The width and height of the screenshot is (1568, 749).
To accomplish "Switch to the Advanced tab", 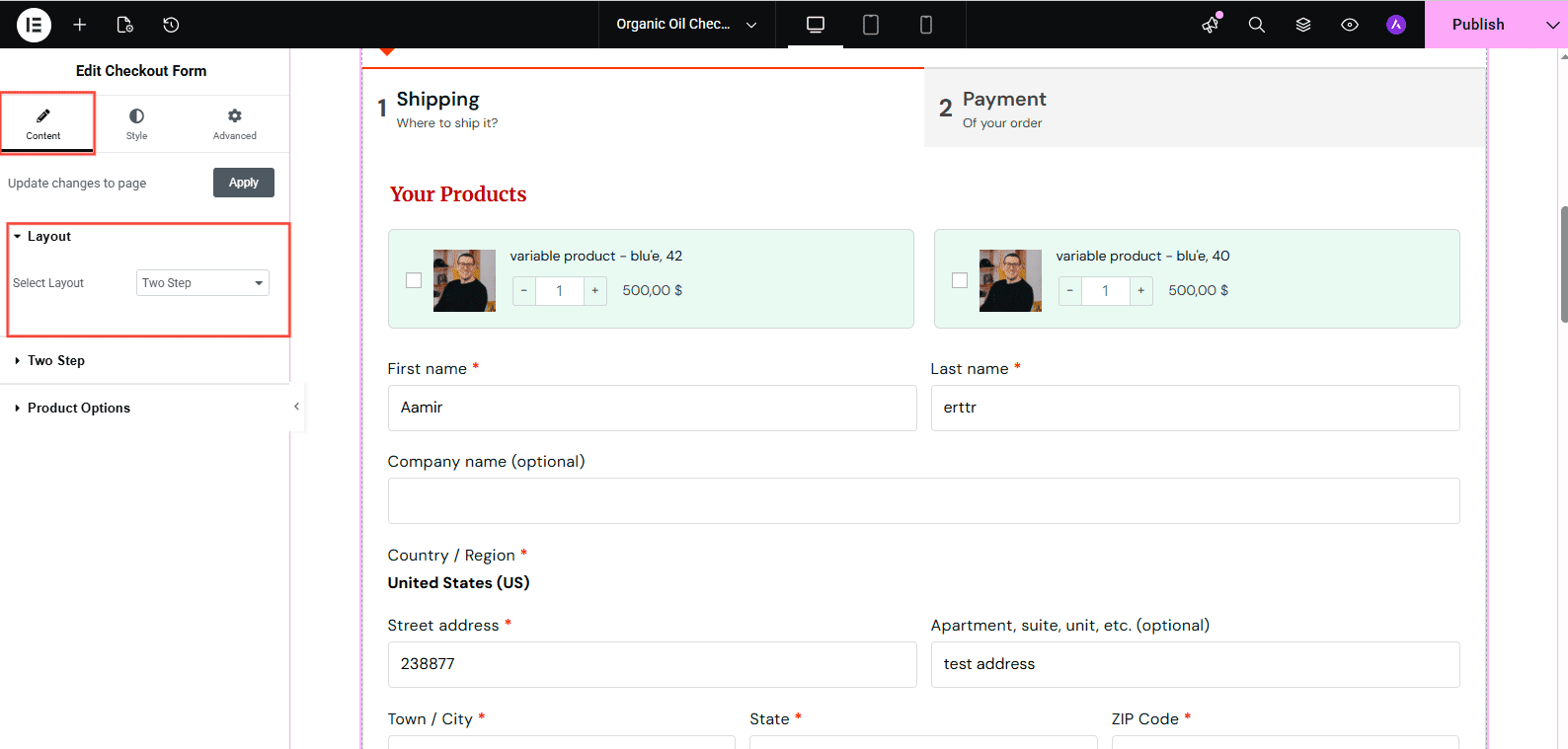I will [x=235, y=123].
